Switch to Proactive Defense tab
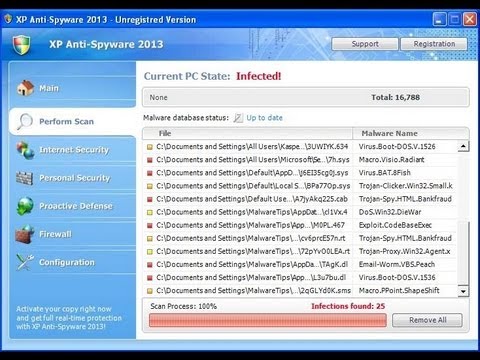The height and width of the screenshot is (360, 480). pos(76,206)
